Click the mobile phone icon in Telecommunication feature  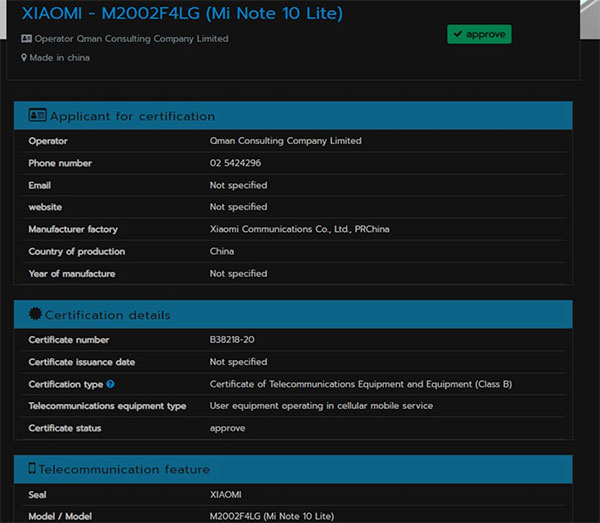click(x=32, y=469)
